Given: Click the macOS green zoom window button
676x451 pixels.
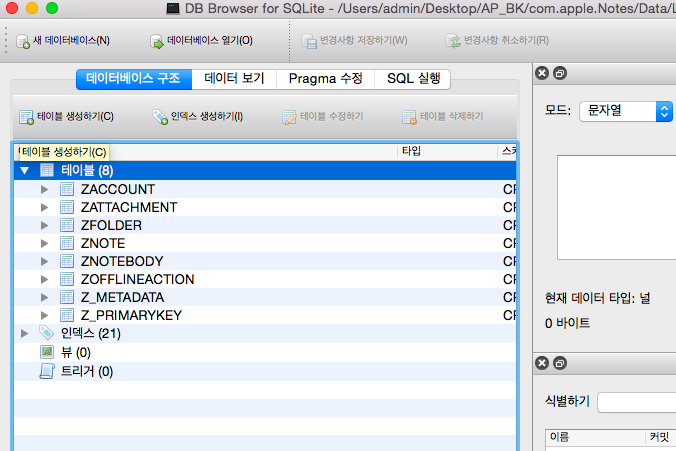Looking at the screenshot, I should (52, 8).
